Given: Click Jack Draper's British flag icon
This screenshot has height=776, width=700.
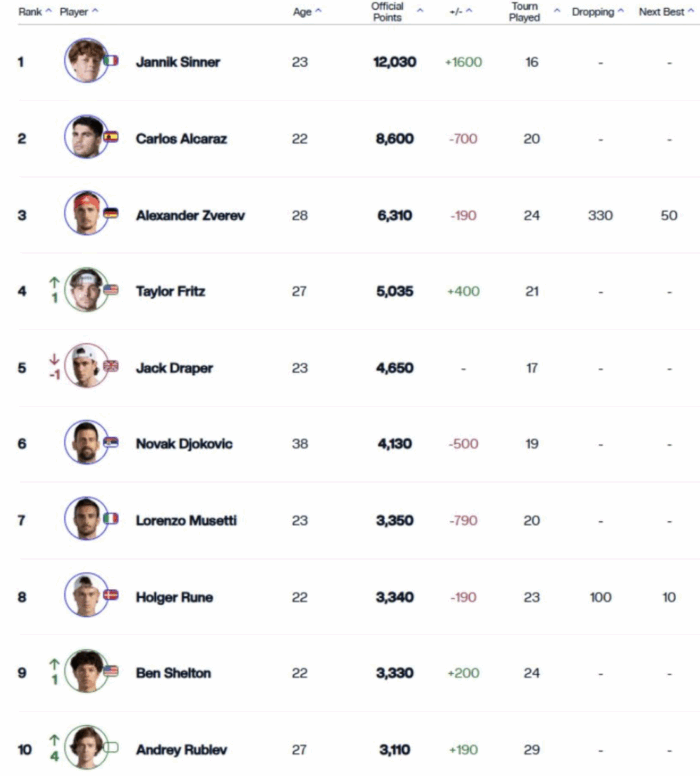Looking at the screenshot, I should point(111,366).
